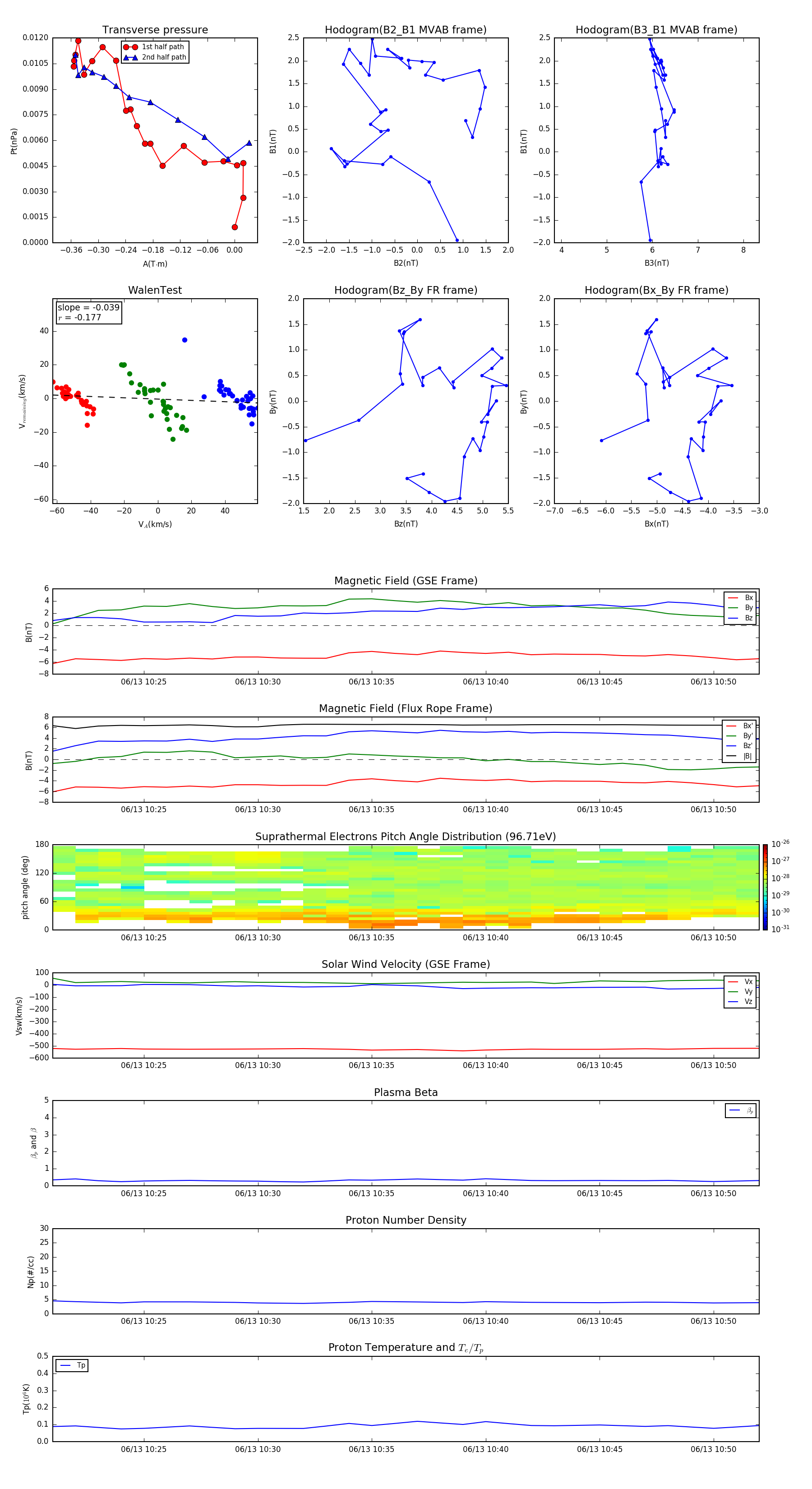Click the 'By'' entry in flux rope legend
812x1489 pixels.
pos(740,736)
